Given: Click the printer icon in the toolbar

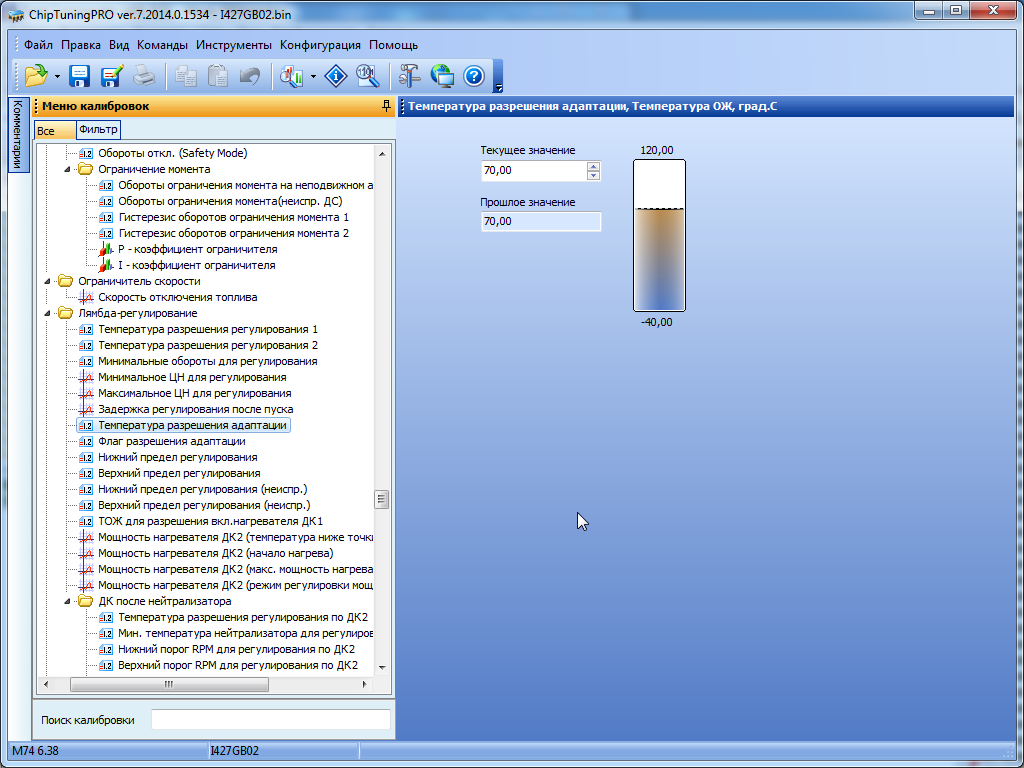Looking at the screenshot, I should coord(144,75).
